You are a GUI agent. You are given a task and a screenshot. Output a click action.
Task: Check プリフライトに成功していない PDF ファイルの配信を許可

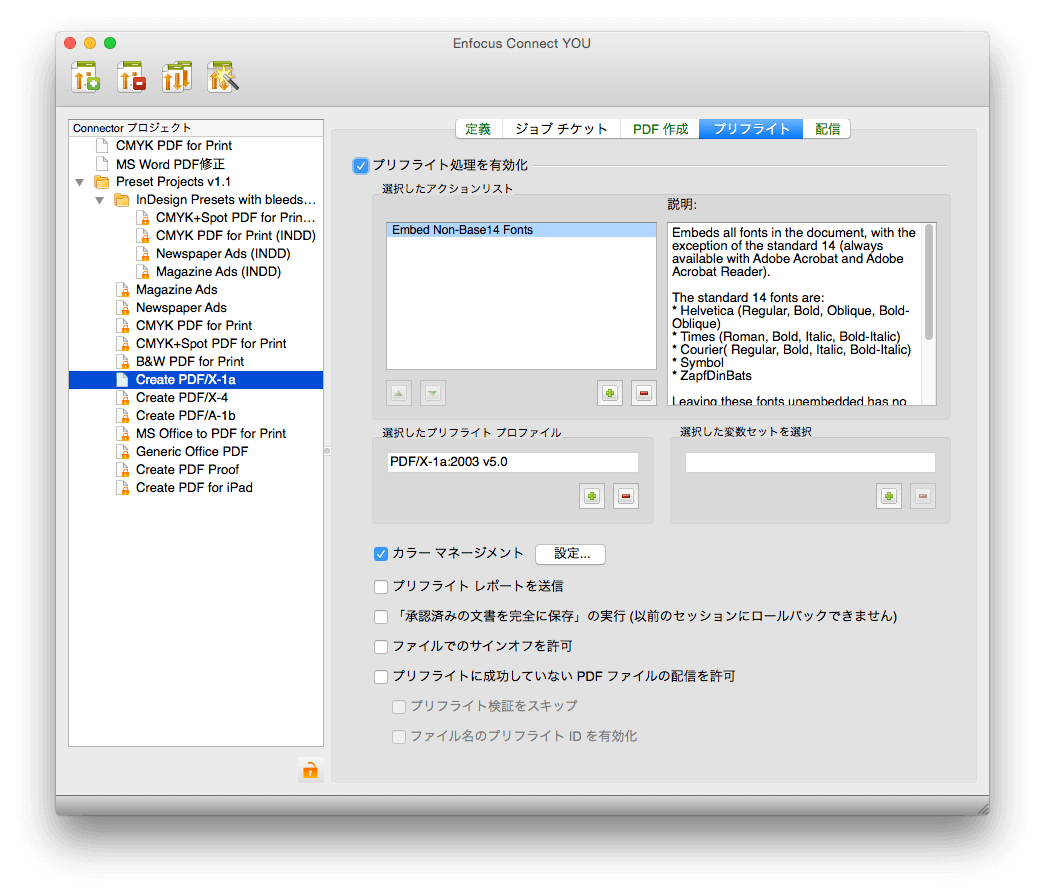point(381,676)
